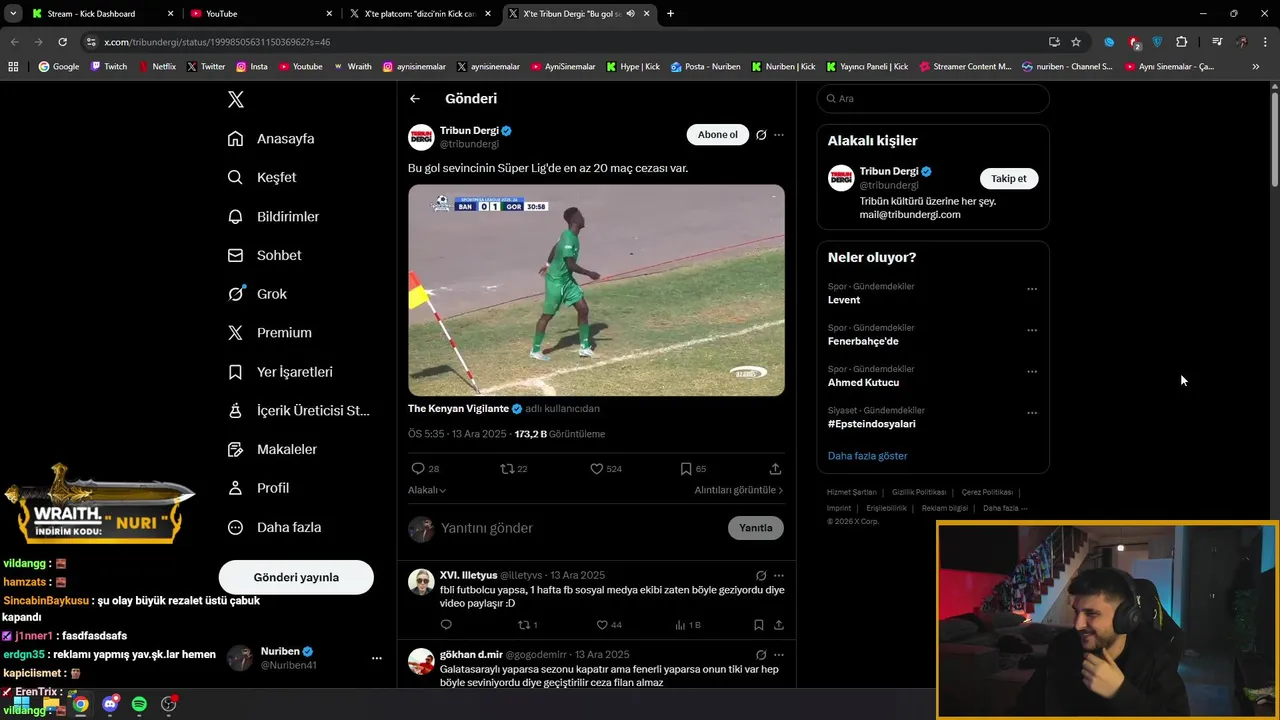
Task: Open Twitch bookmark
Action: [x=109, y=67]
